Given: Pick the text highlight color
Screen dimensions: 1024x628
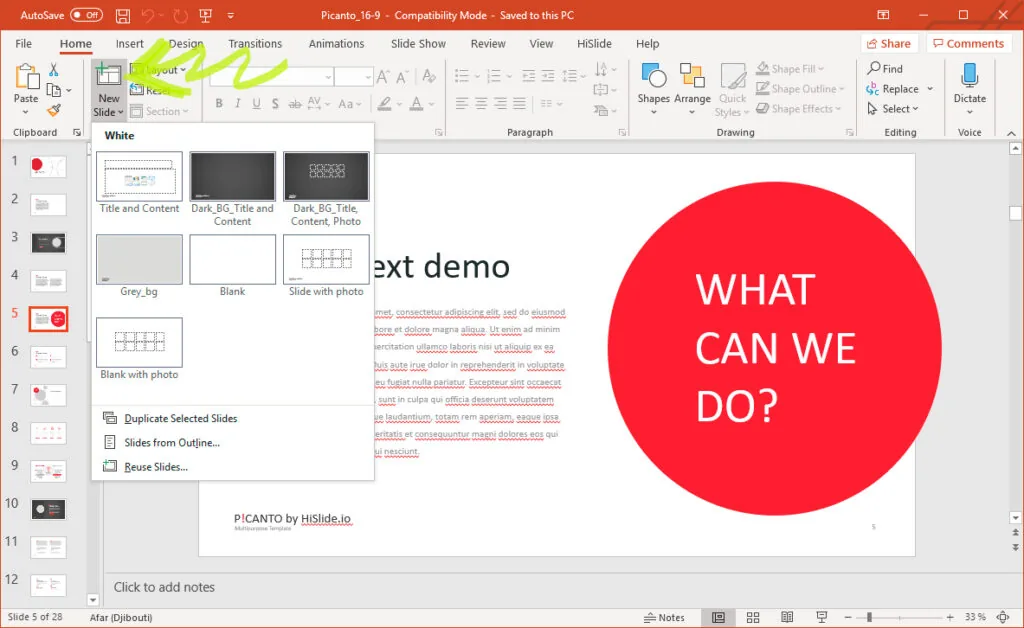Looking at the screenshot, I should click(x=385, y=103).
